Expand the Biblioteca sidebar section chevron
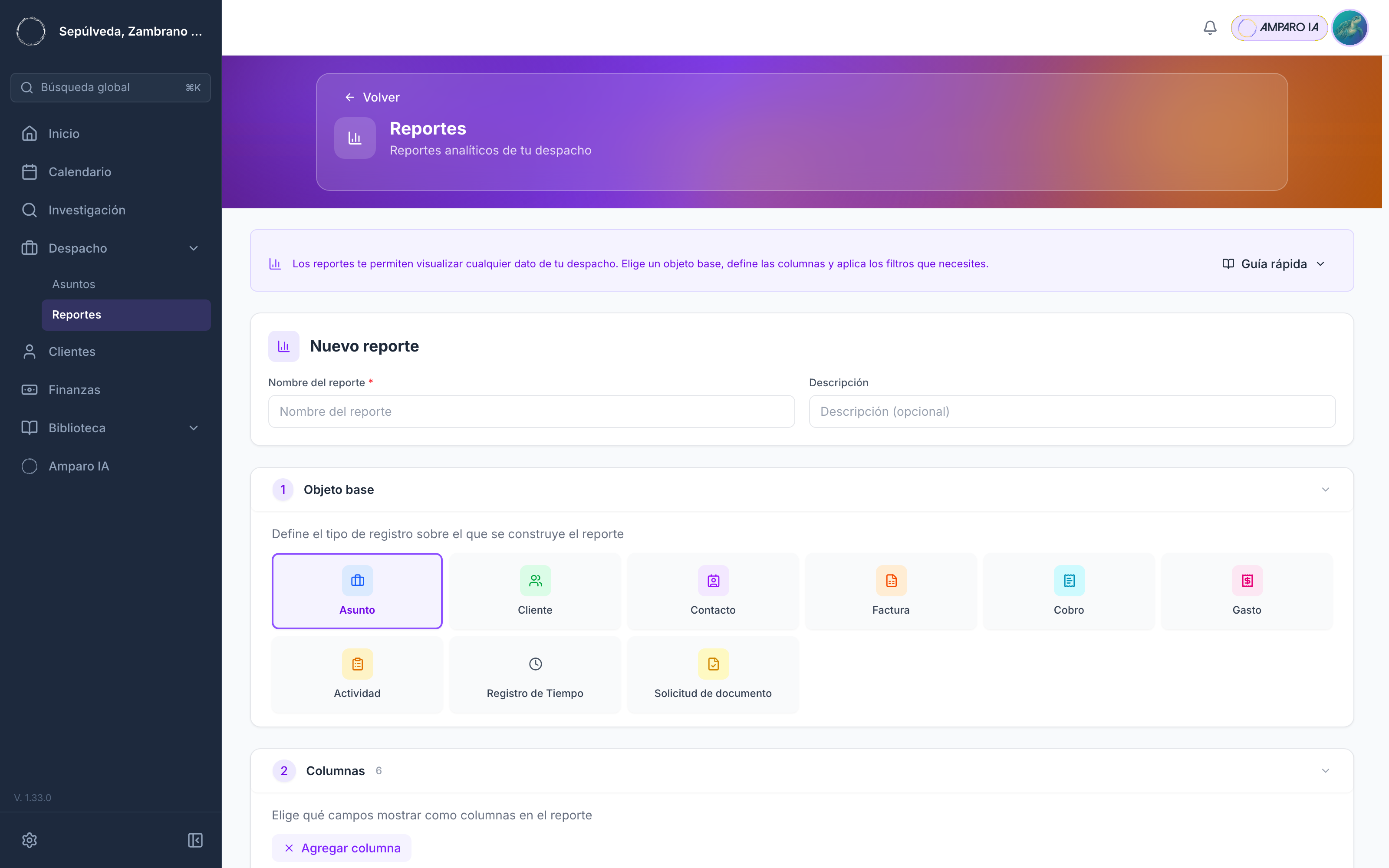The width and height of the screenshot is (1389, 868). pyautogui.click(x=194, y=428)
